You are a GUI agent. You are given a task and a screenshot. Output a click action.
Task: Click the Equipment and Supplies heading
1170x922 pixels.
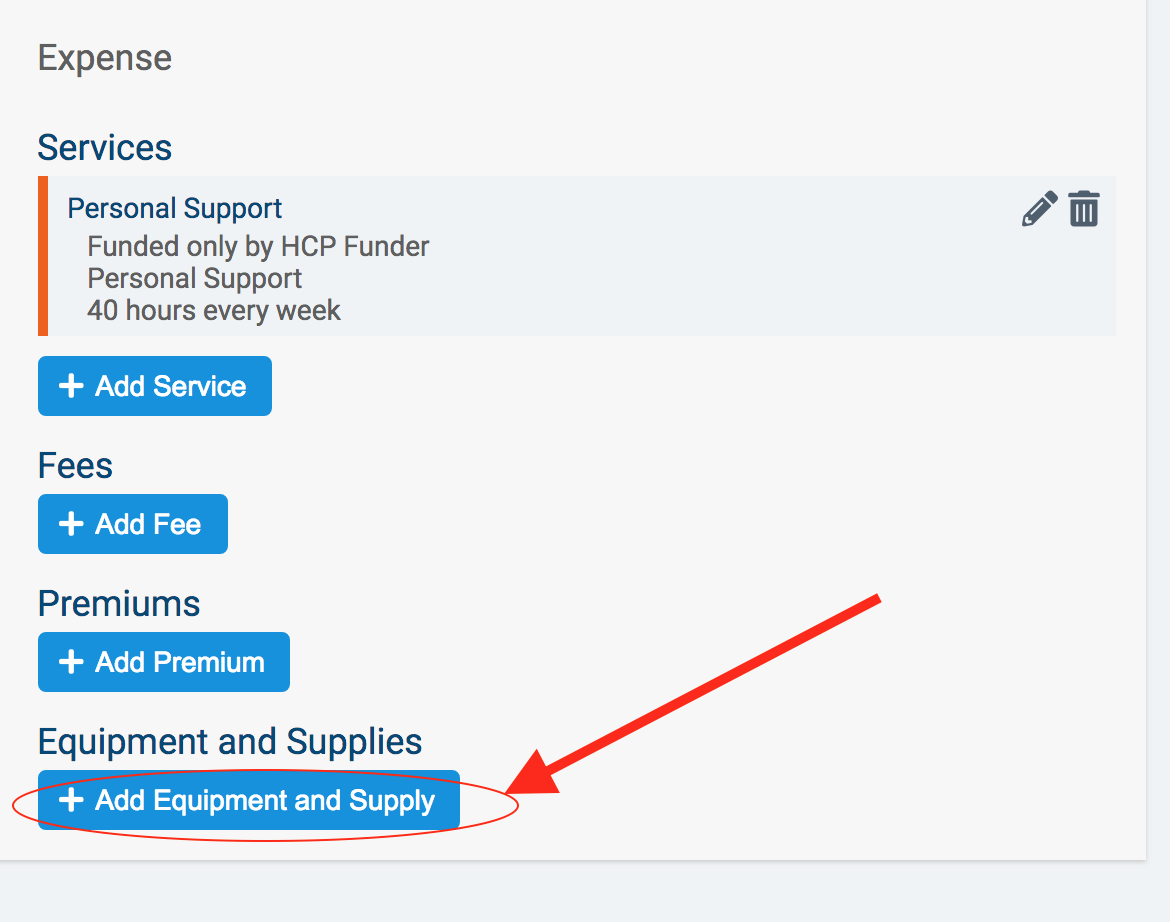pos(230,742)
